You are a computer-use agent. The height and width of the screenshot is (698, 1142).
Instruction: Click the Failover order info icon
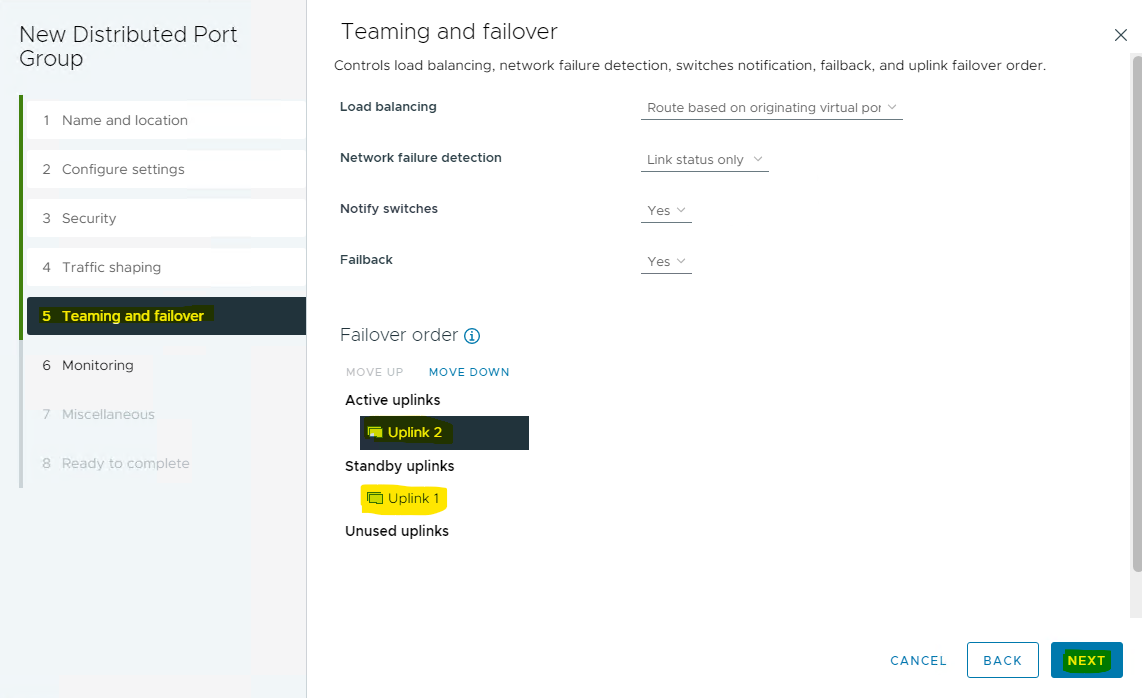click(x=473, y=336)
